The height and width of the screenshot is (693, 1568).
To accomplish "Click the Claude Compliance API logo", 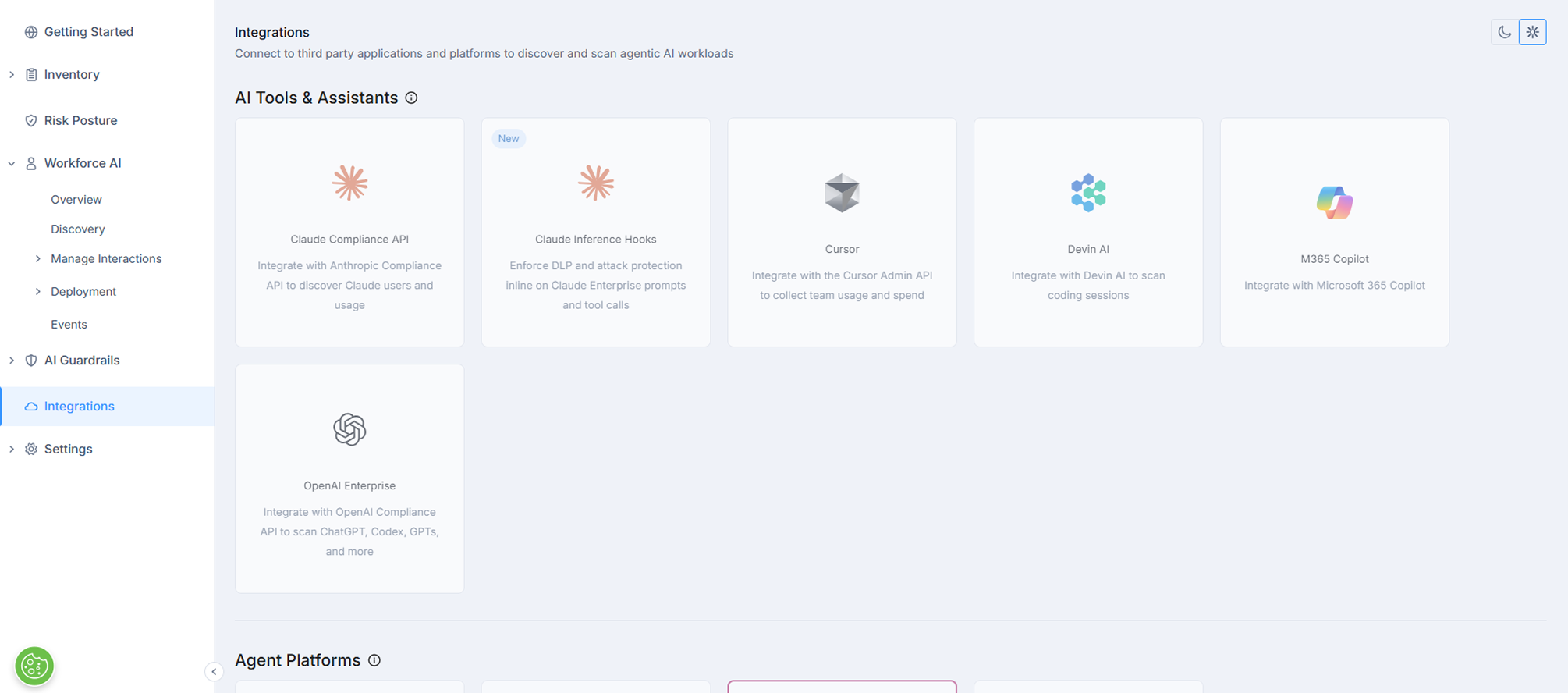I will click(349, 183).
